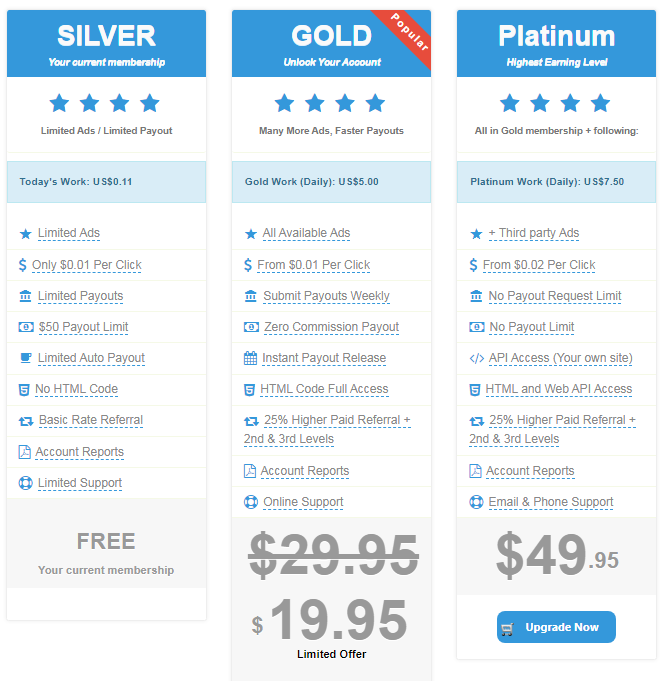Viewport: 666px width, 681px height.
Task: Select the Email & Phone Support link
Action: (551, 502)
